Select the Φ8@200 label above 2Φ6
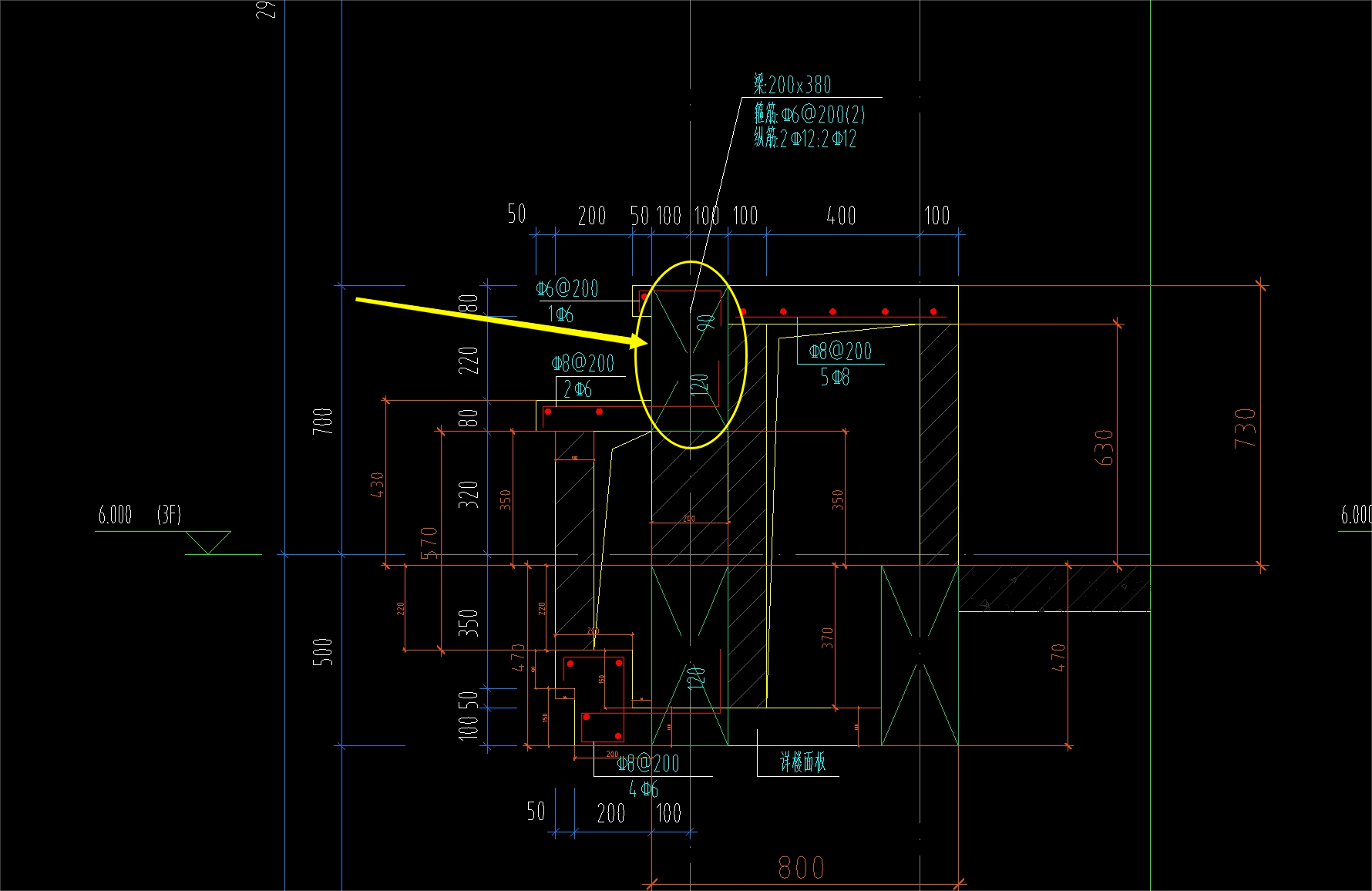Screen dimensions: 1372x891 pos(583,363)
